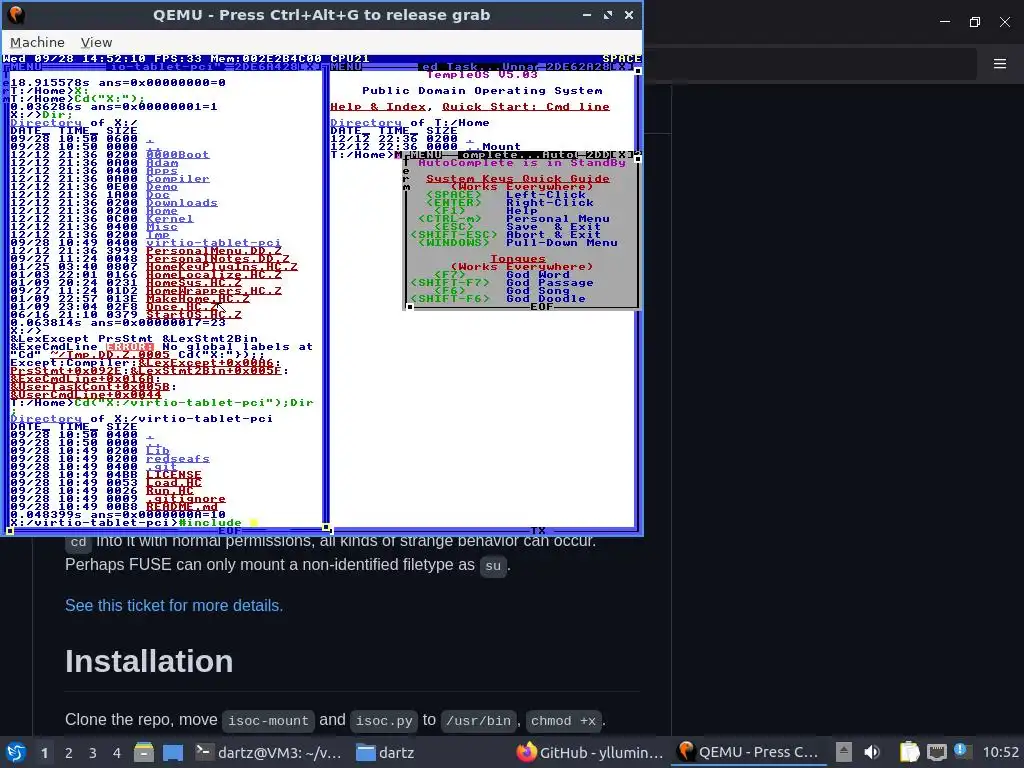Open the redseafs directory link

tap(178, 458)
